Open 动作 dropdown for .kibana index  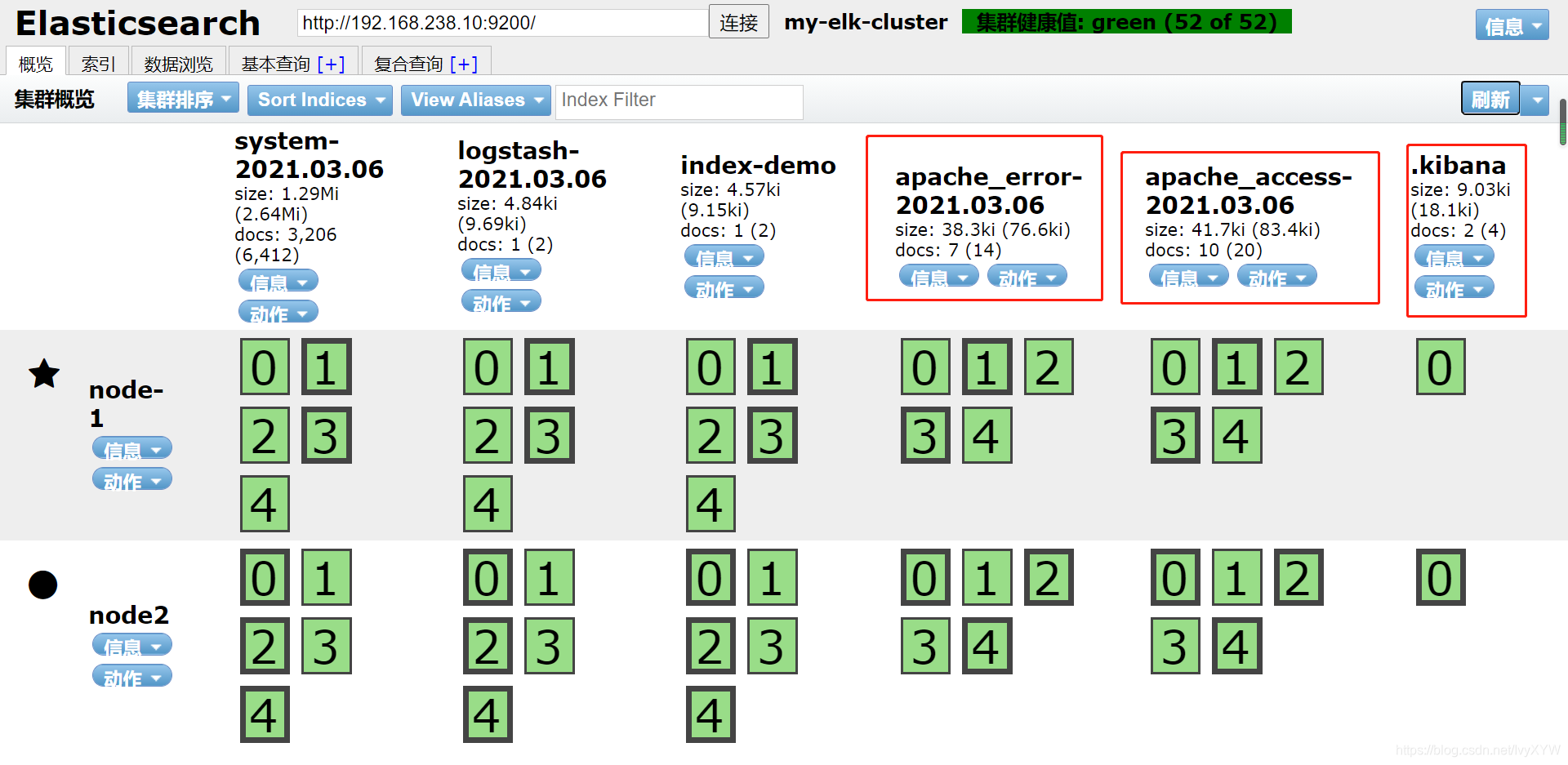pyautogui.click(x=1454, y=287)
